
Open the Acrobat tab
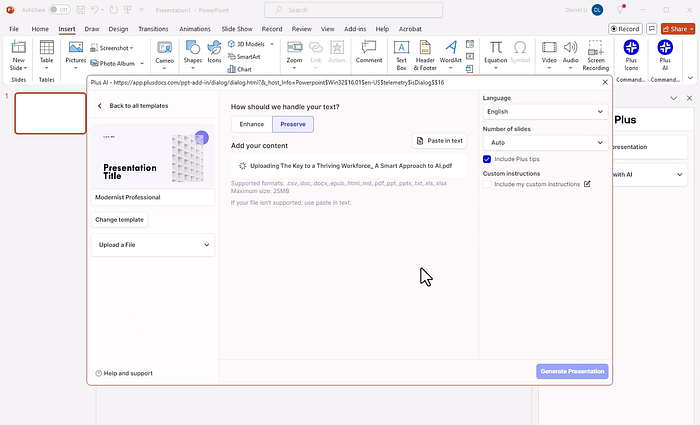pos(410,29)
